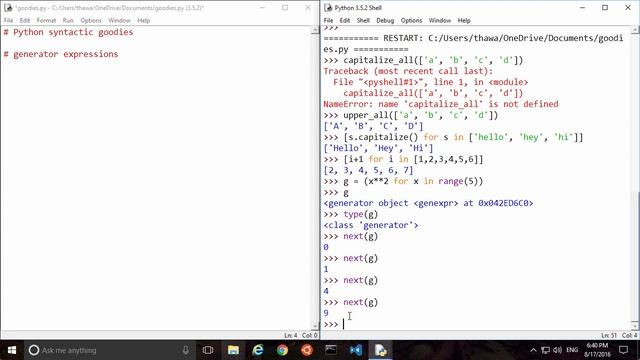Open Help menu in Python Shell window
The image size is (640, 360).
464,20
